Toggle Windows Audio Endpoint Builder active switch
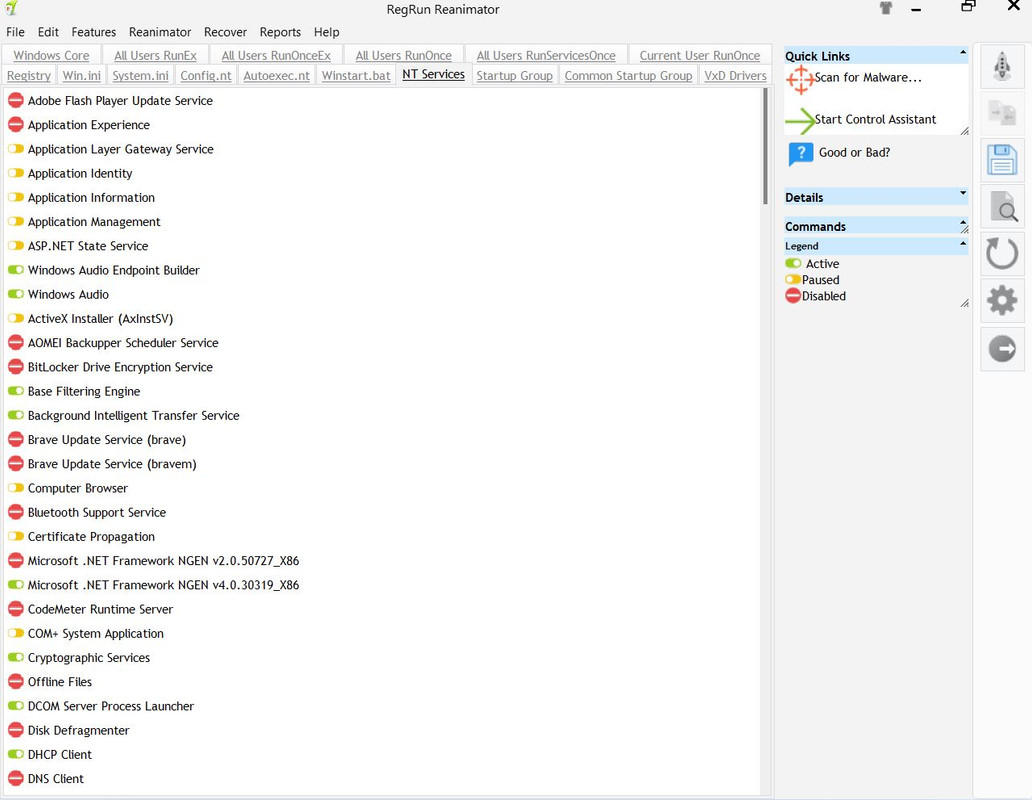Image resolution: width=1032 pixels, height=800 pixels. pyautogui.click(x=16, y=270)
